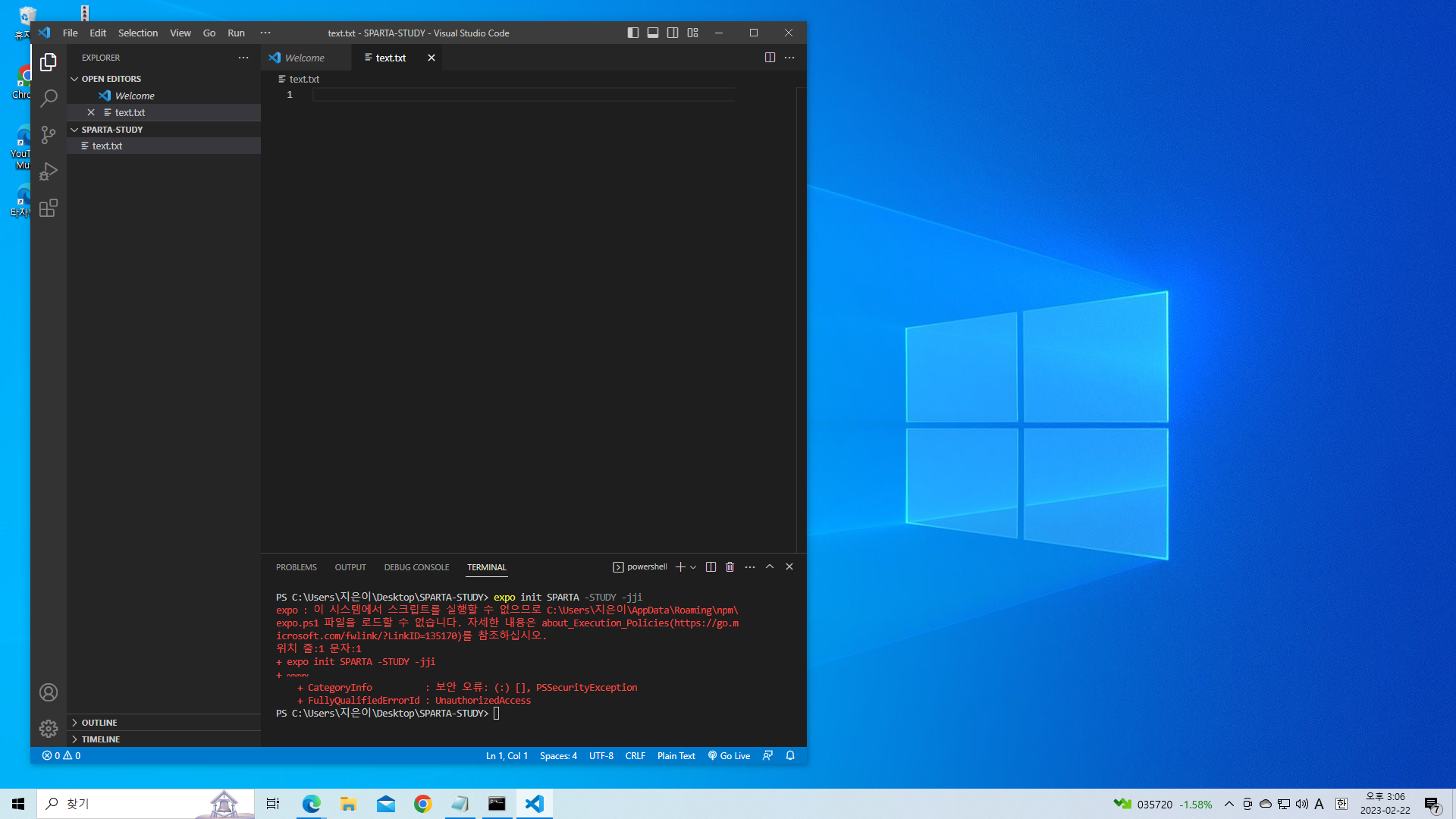The width and height of the screenshot is (1456, 819).
Task: Close the text.txt editor tab
Action: [431, 58]
